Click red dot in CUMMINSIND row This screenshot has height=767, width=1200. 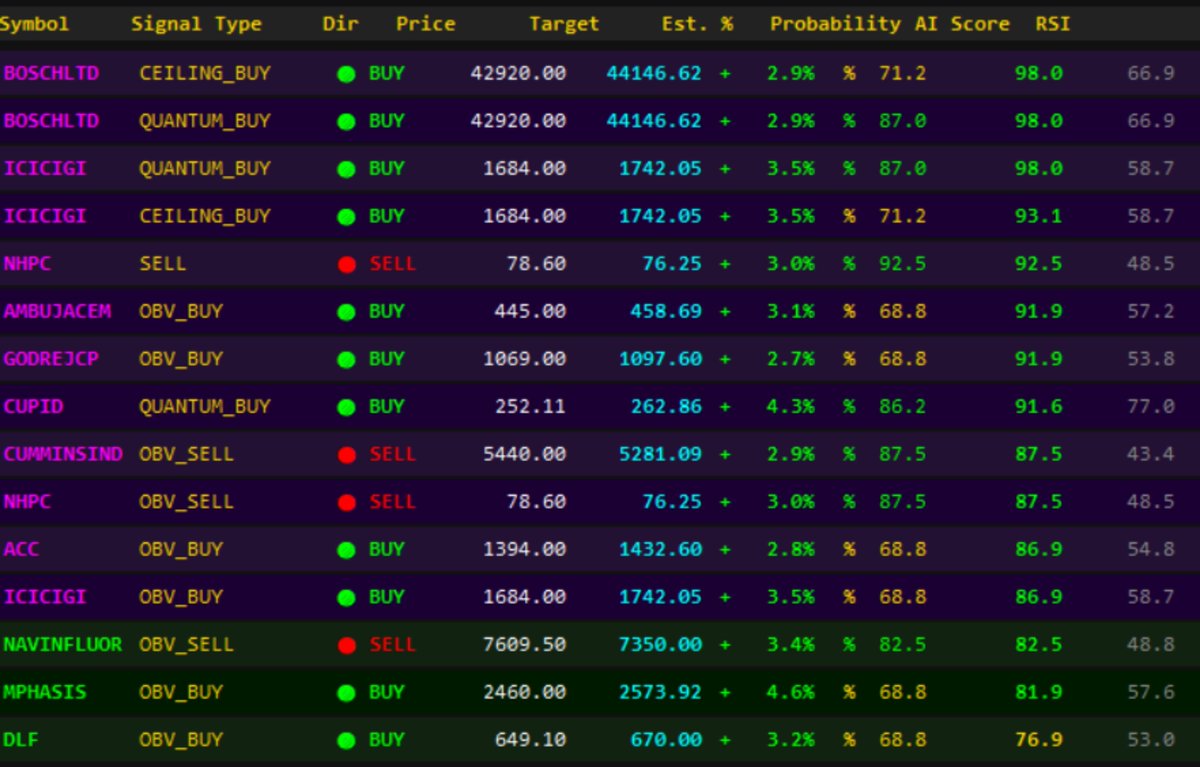tap(346, 455)
